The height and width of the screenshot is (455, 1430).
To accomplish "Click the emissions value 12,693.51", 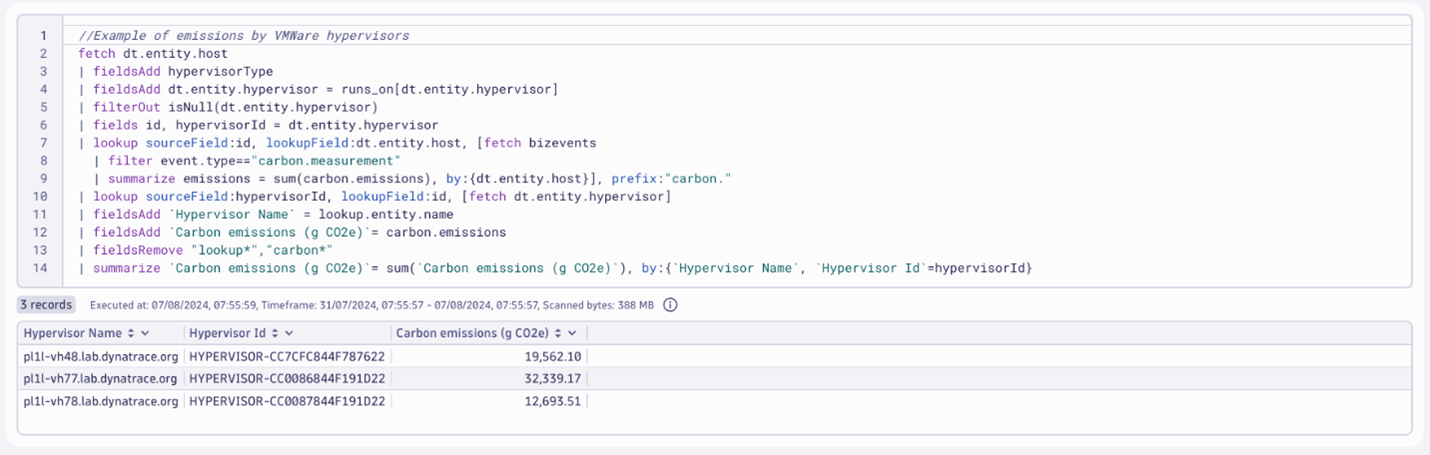I will (551, 401).
